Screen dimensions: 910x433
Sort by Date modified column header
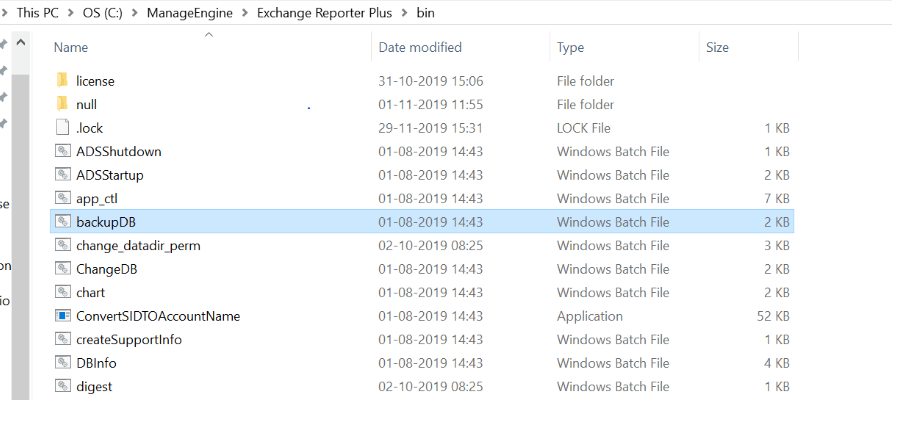(420, 47)
